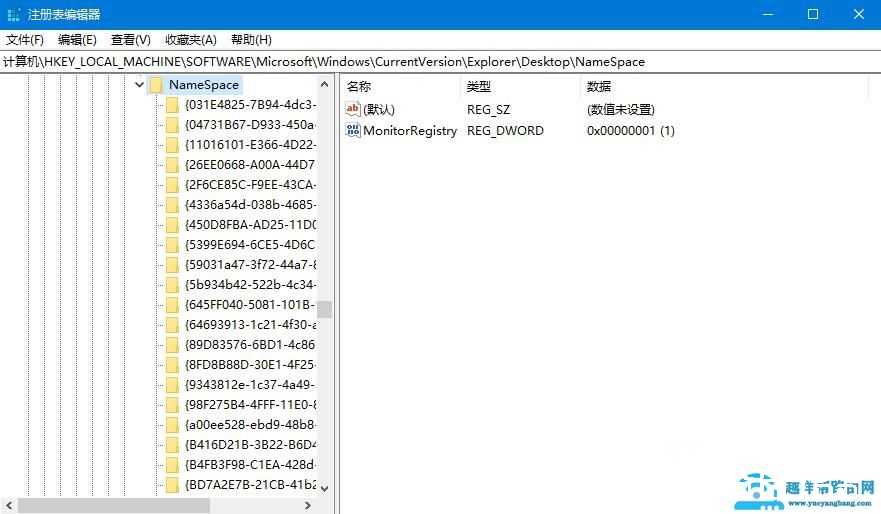Open the 帮助(H) menu

[x=251, y=40]
